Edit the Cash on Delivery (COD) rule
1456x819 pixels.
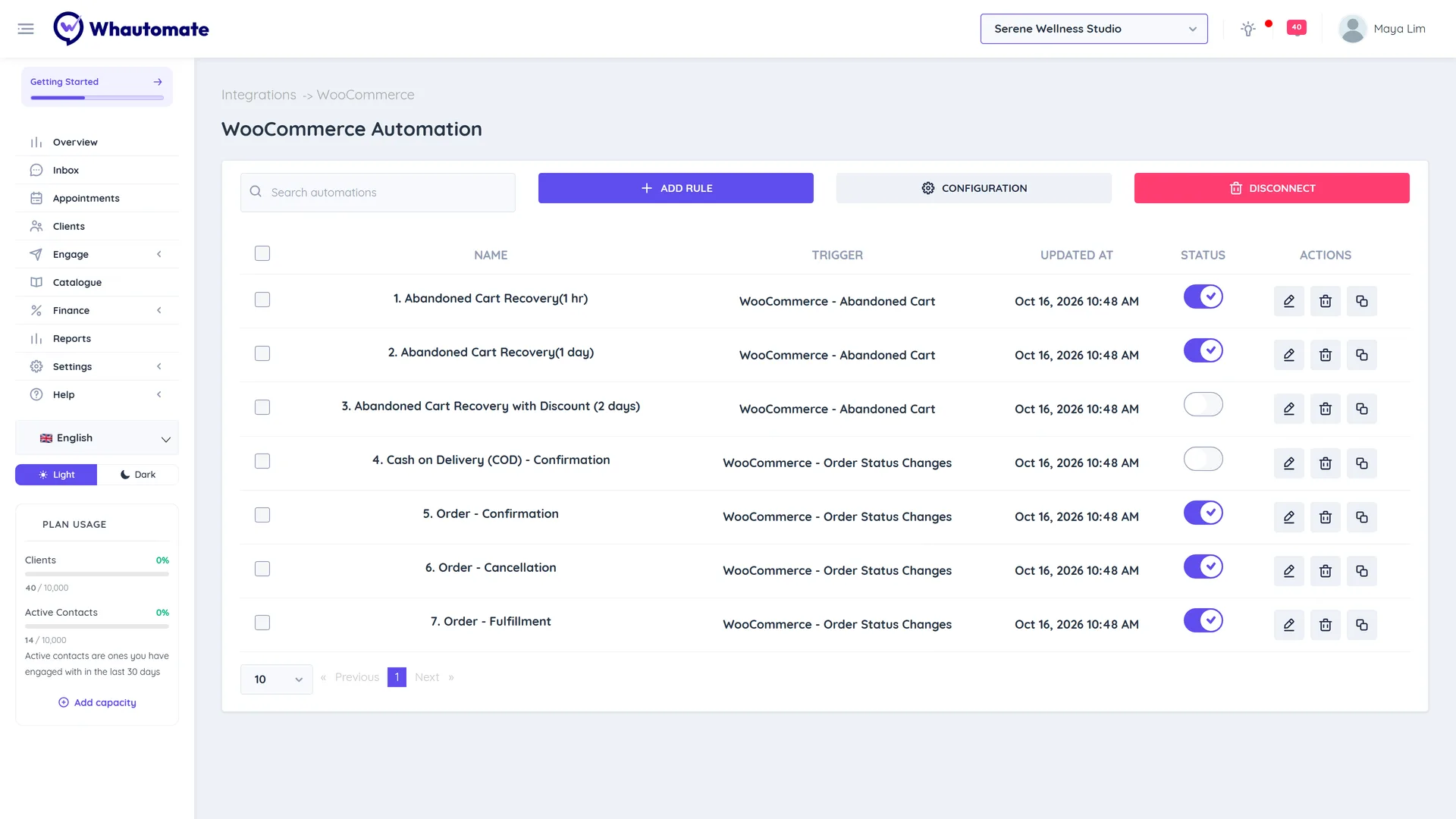click(1288, 463)
